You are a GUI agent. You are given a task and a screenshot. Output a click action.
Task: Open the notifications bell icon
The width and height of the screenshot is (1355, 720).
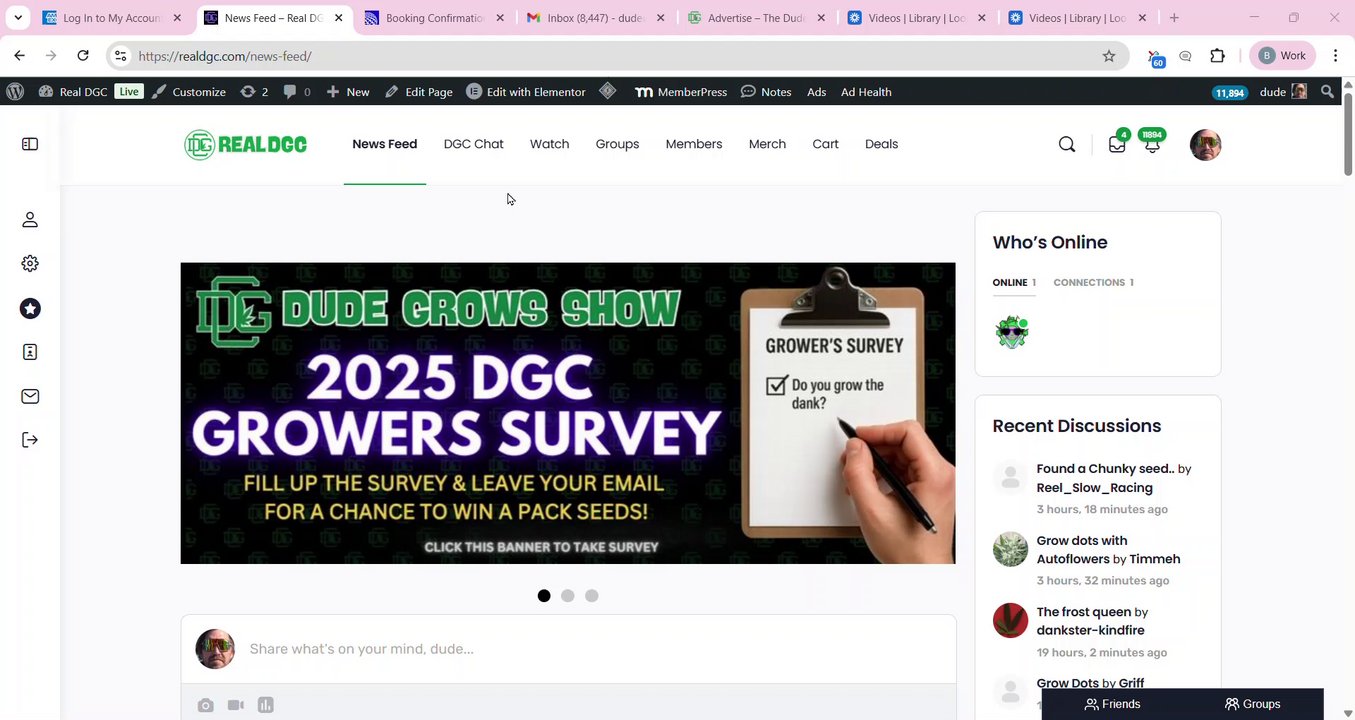point(1152,144)
